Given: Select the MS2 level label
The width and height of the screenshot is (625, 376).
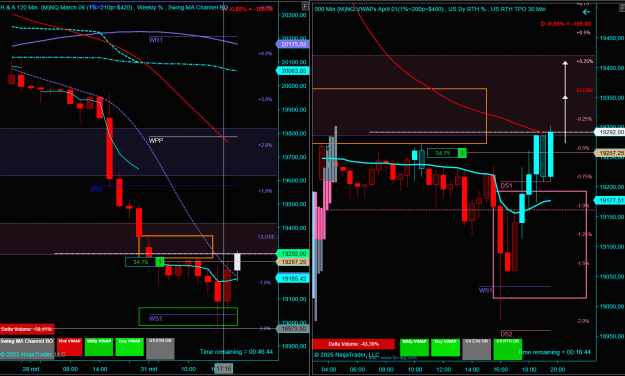Looking at the screenshot, I should [x=96, y=189].
